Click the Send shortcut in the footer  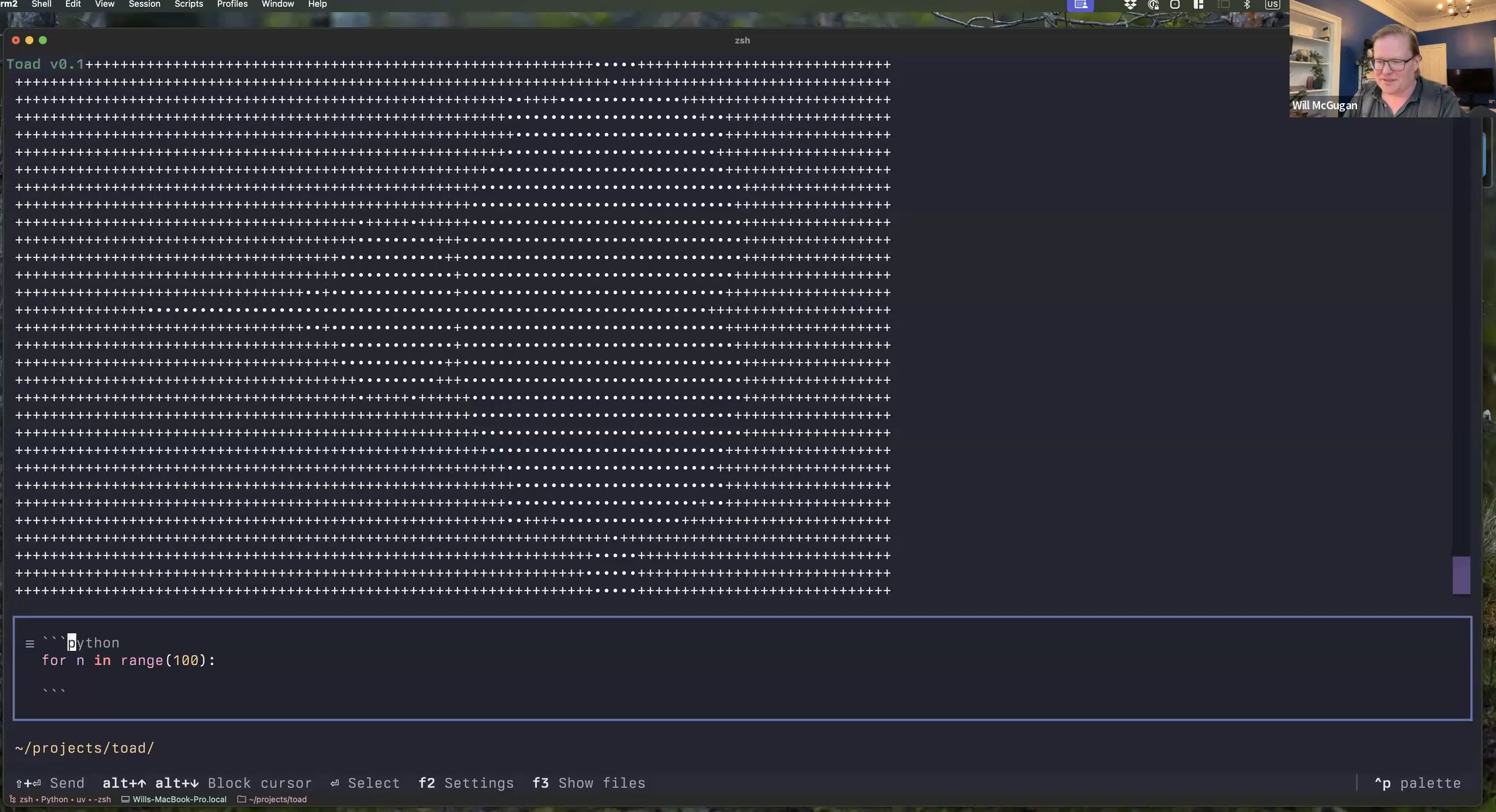[x=50, y=783]
